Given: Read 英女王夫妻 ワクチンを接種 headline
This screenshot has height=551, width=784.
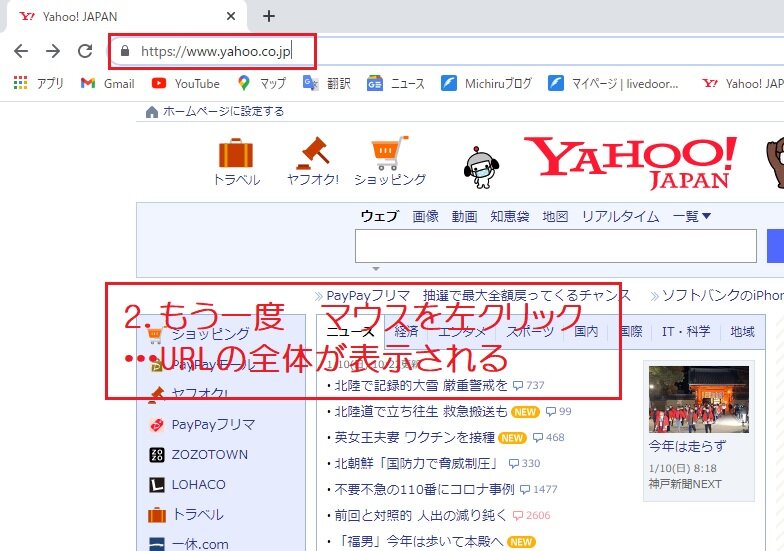Looking at the screenshot, I should point(414,438).
